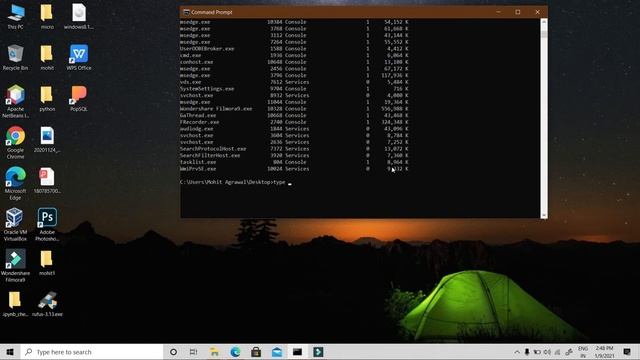
Task: Click the audiodg.exe process row
Action: click(x=294, y=129)
